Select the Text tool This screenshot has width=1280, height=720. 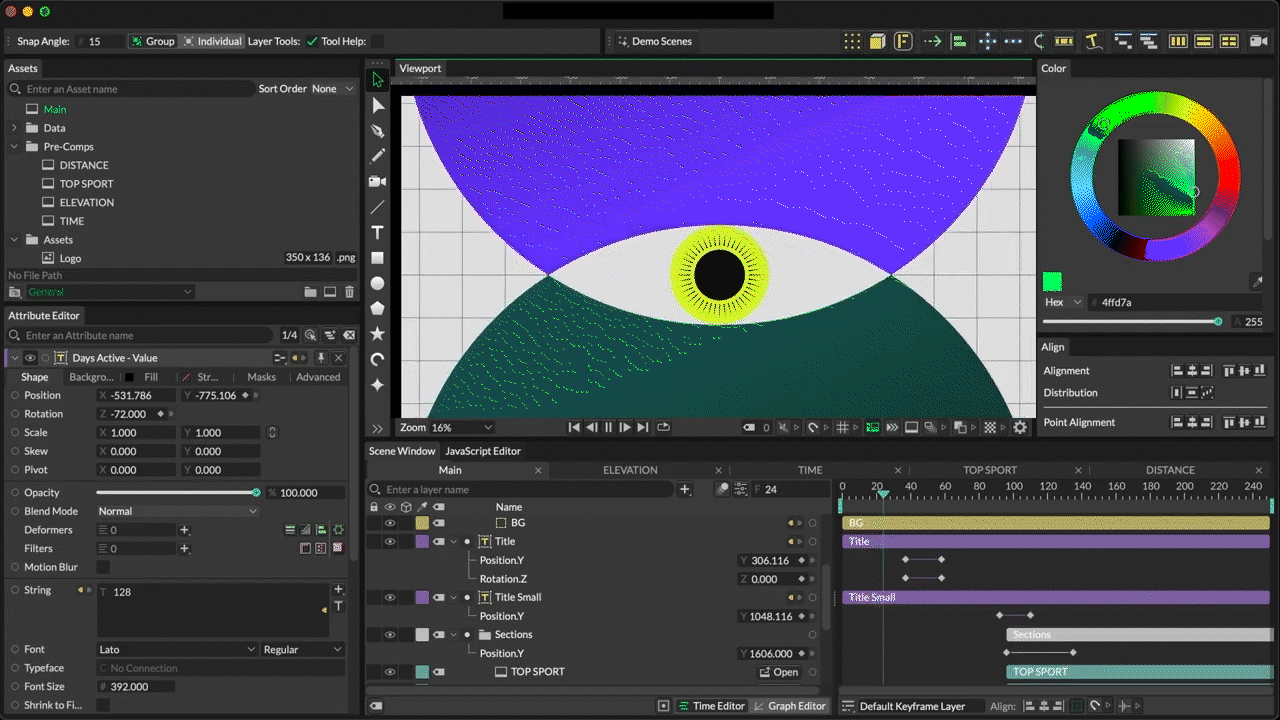[x=377, y=232]
